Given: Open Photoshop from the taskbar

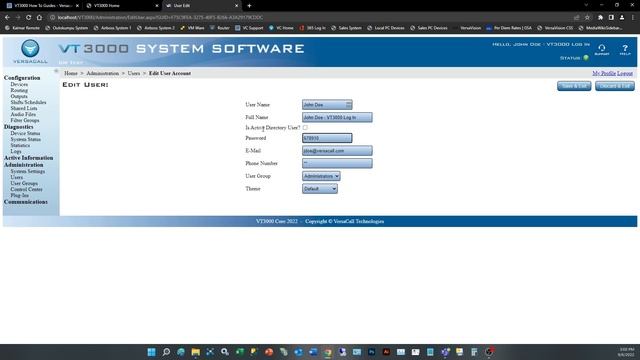Looking at the screenshot, I should (x=371, y=352).
